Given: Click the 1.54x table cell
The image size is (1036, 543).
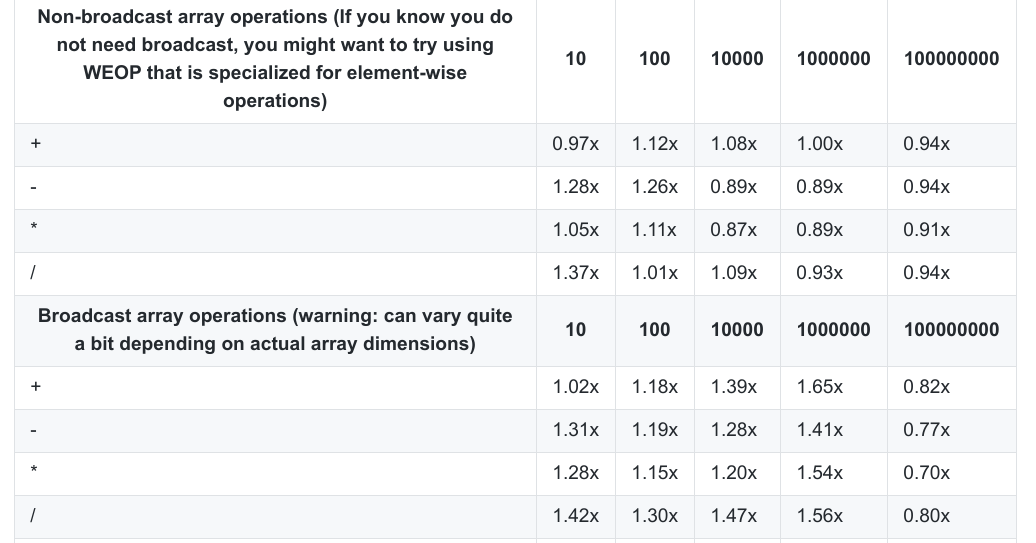Looking at the screenshot, I should [820, 473].
